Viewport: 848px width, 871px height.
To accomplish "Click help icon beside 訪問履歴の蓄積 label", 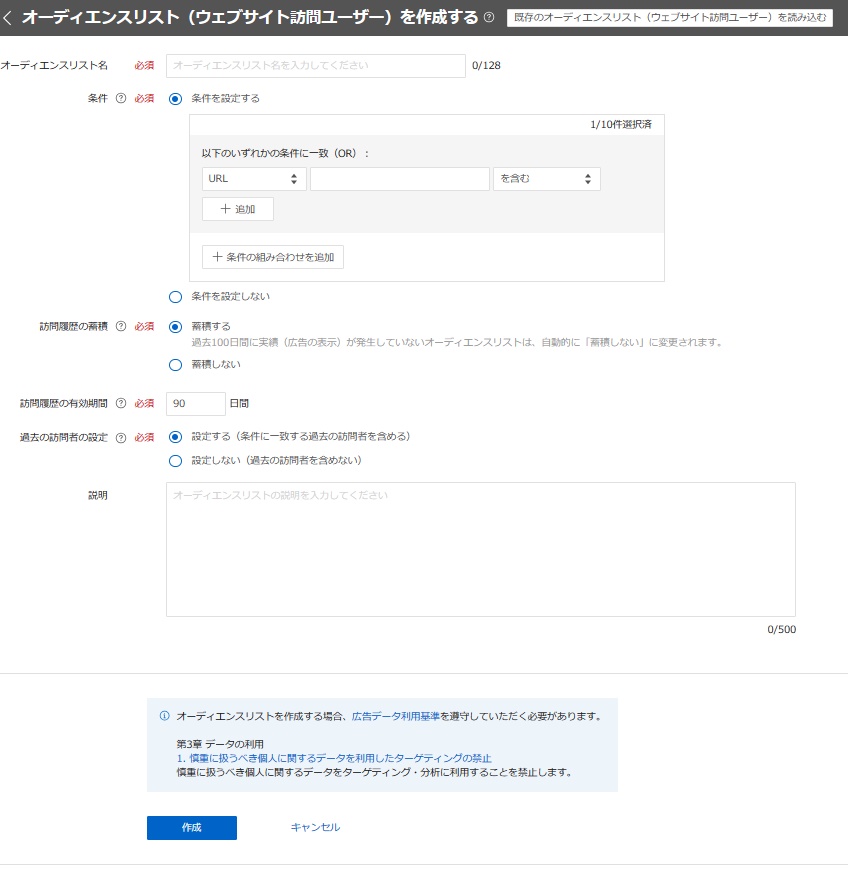I will 121,326.
